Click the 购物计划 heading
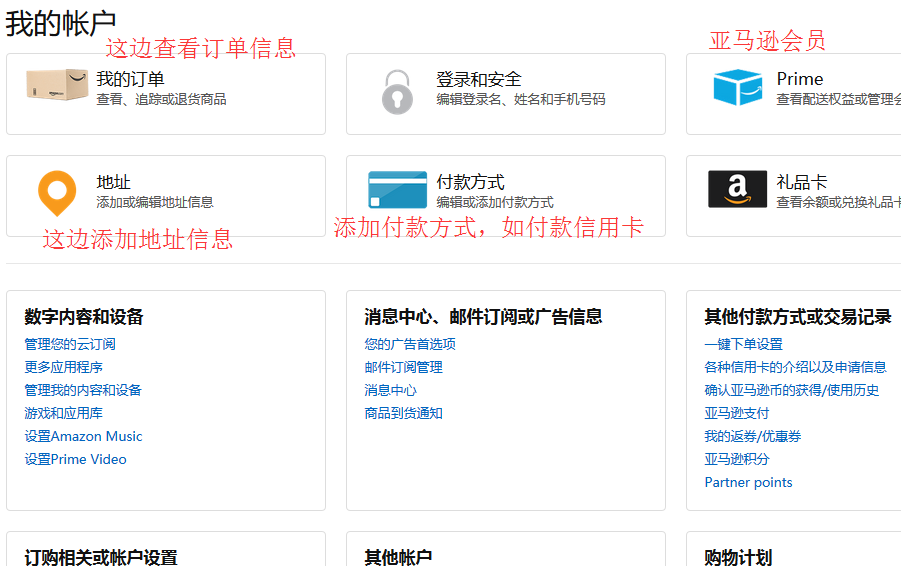Screen dimensions: 901x566 [738, 556]
